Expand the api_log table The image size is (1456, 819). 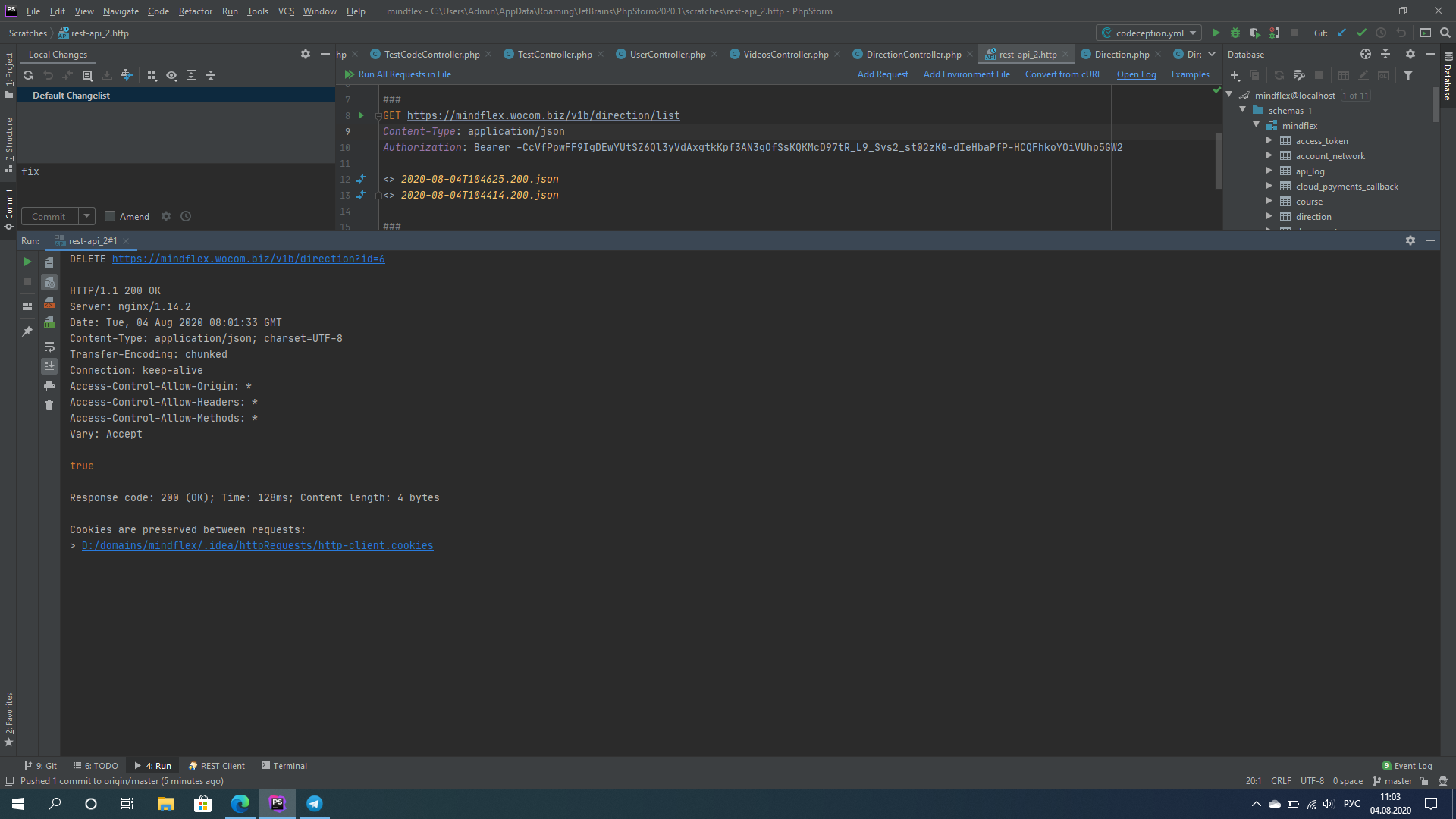coord(1269,171)
